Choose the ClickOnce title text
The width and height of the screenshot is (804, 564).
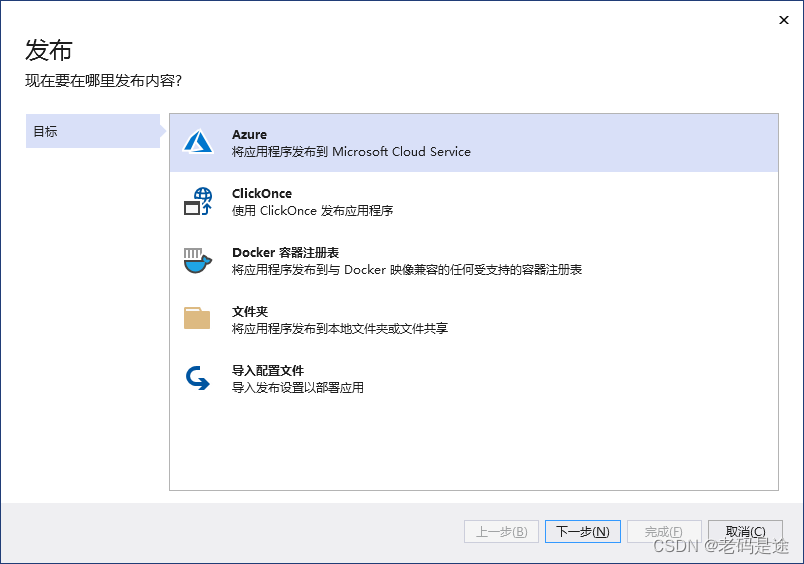262,194
